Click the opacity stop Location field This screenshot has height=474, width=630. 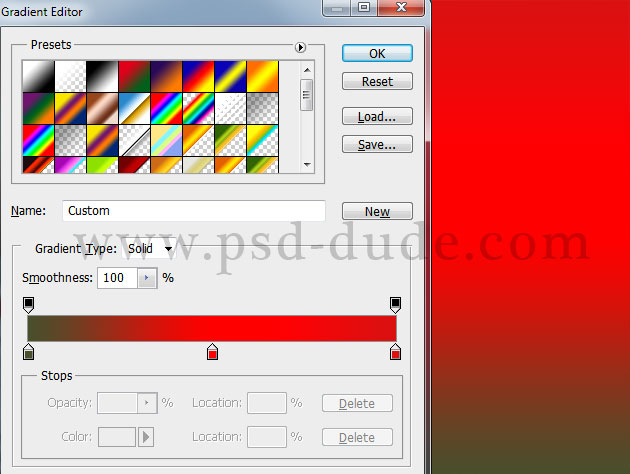pos(267,403)
